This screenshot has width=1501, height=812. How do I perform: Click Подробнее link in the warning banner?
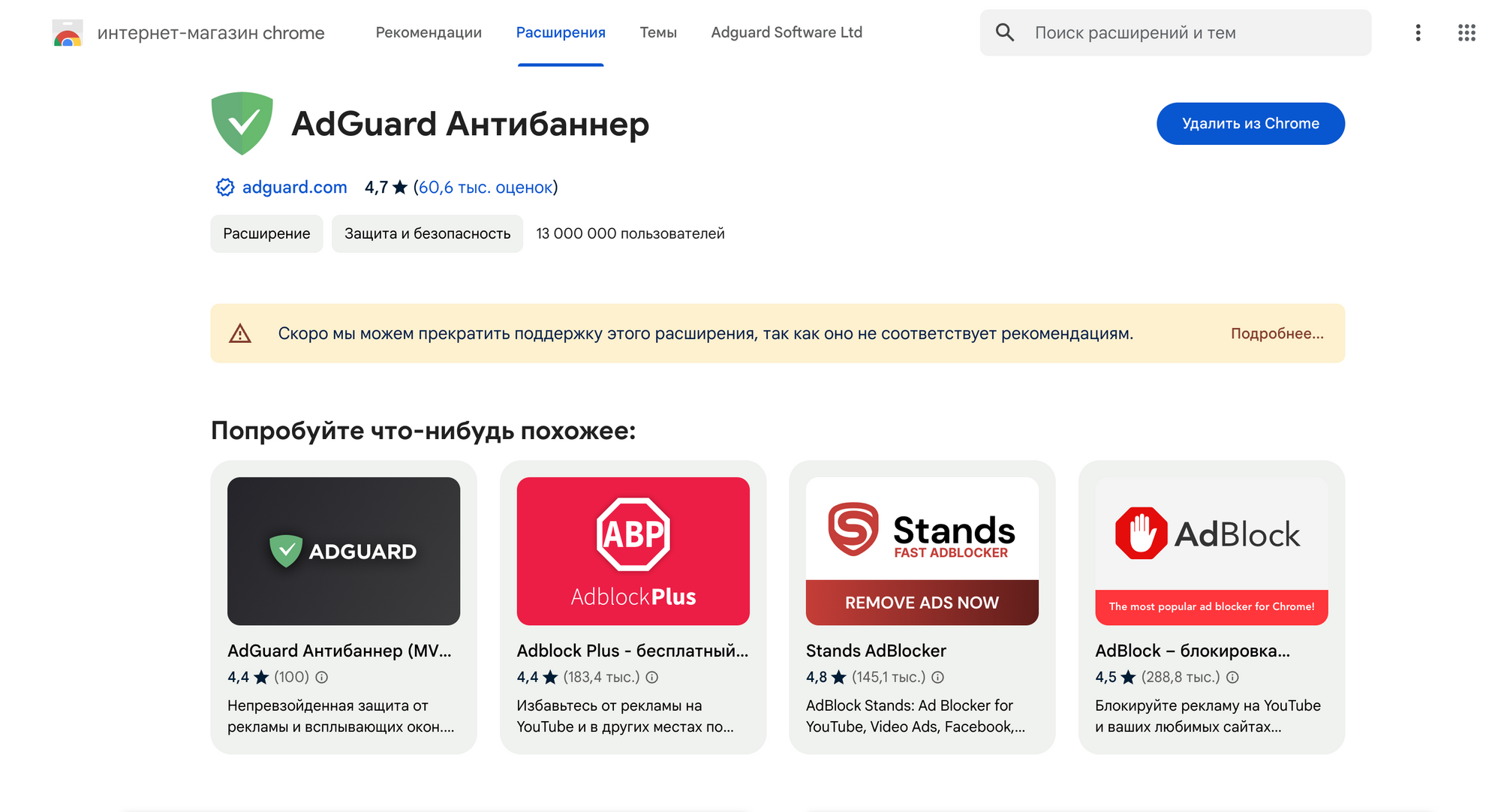[1277, 333]
